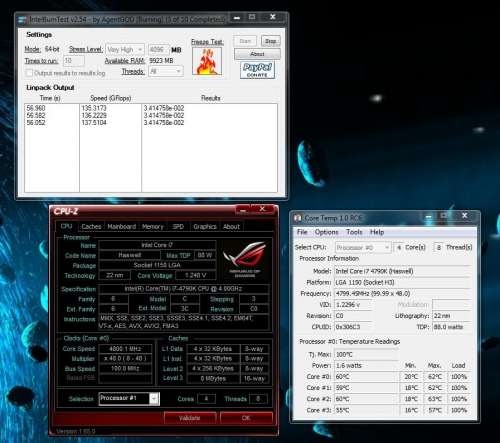Click the OK button in CPU-Z
The width and height of the screenshot is (500, 443).
pos(246,418)
